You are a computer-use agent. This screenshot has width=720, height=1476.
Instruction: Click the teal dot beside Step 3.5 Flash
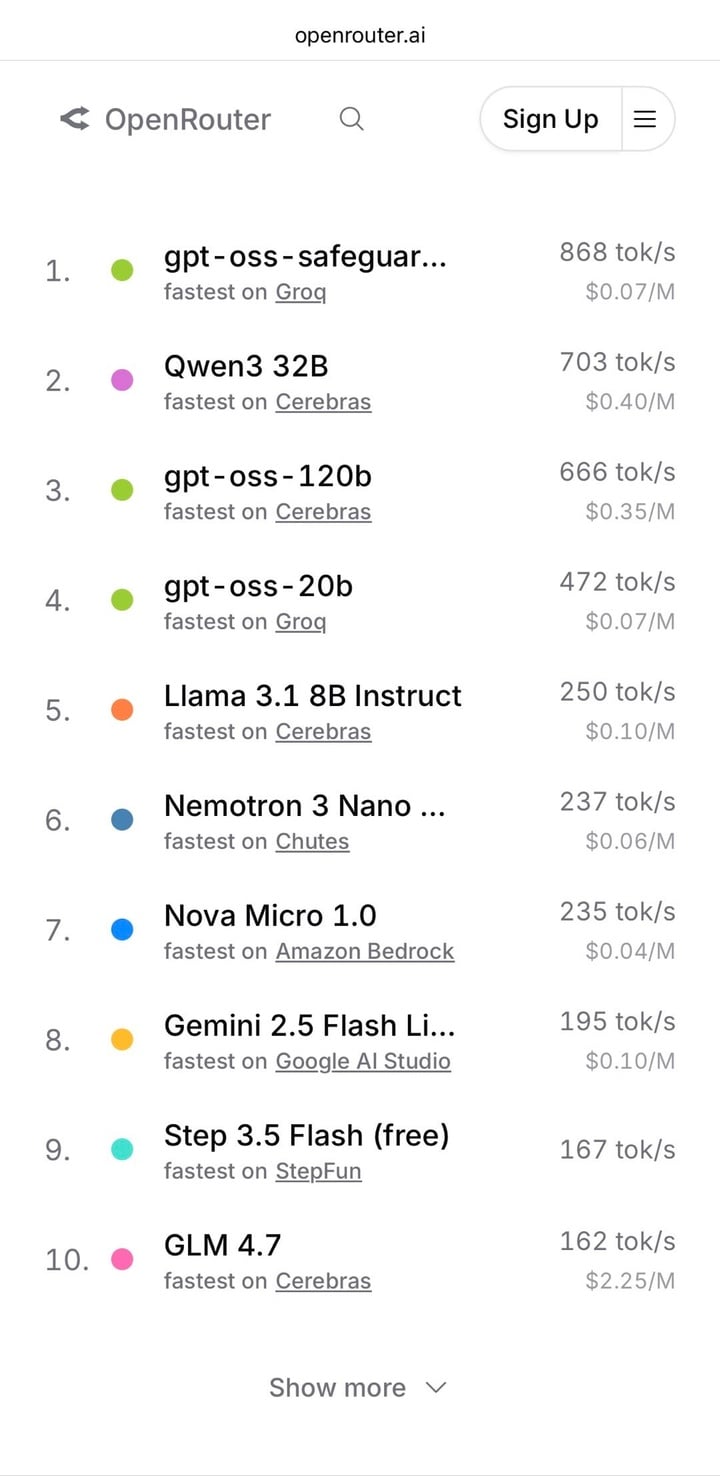(122, 1150)
